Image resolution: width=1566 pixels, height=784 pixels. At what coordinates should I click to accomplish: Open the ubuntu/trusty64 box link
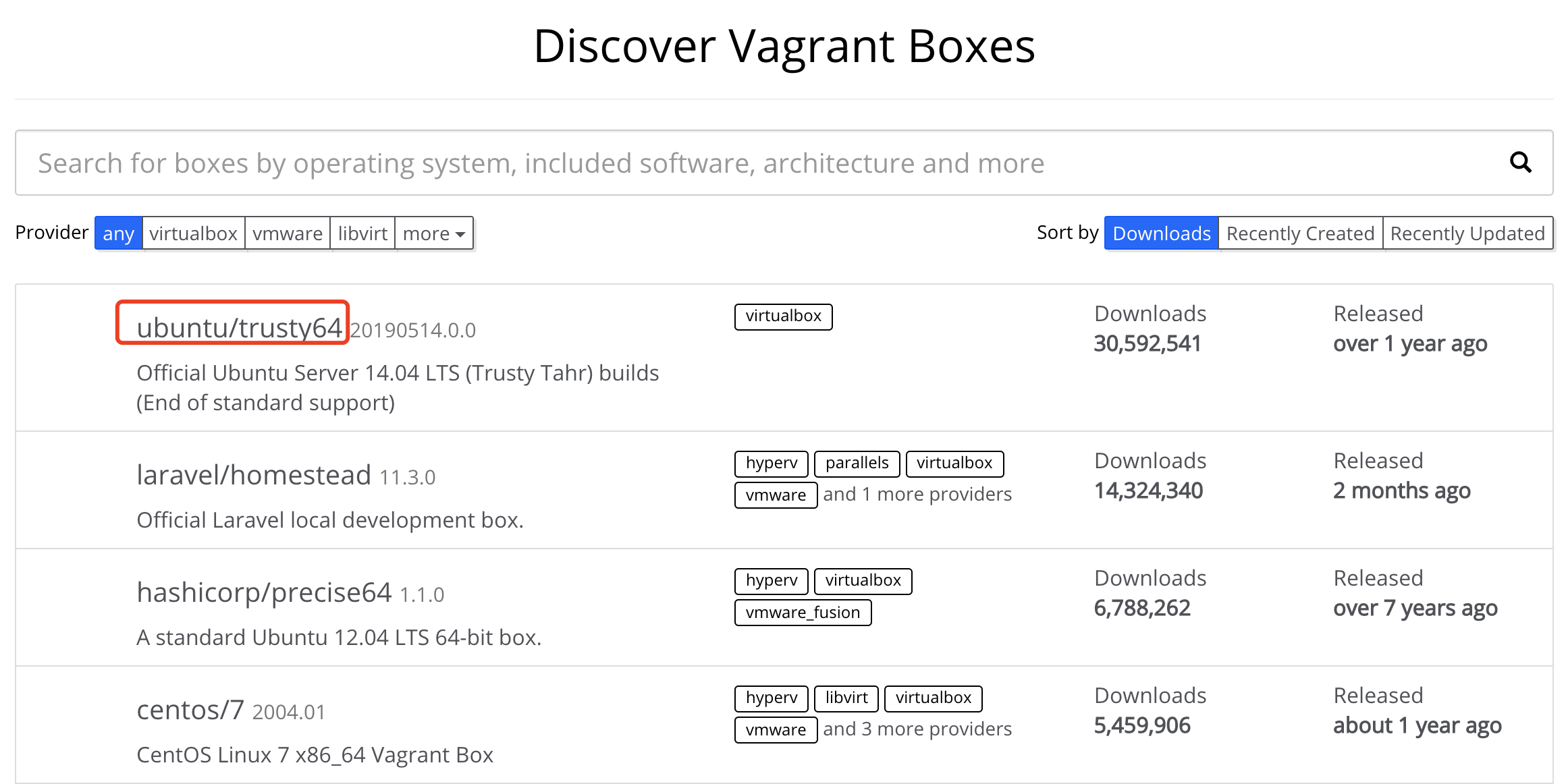tap(239, 328)
